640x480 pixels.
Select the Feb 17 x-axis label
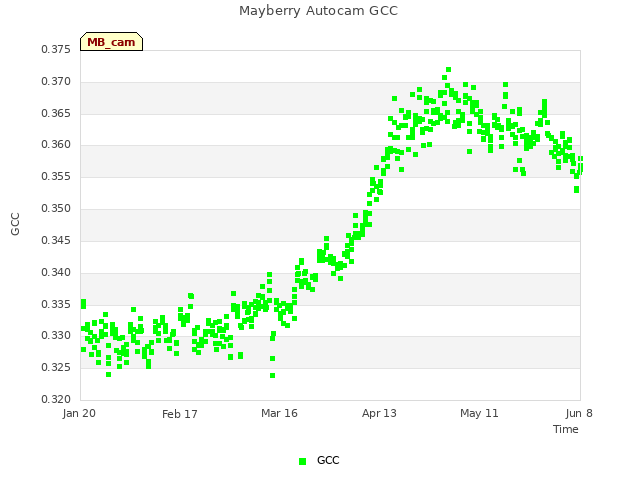coord(180,414)
